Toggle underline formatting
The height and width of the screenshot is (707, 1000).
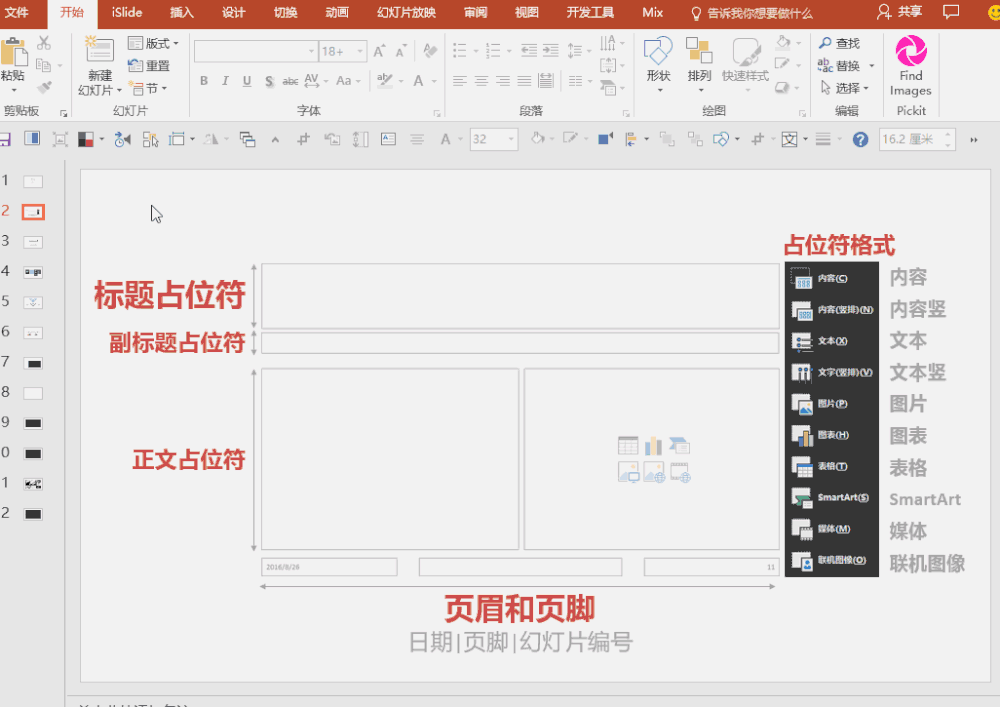(247, 81)
